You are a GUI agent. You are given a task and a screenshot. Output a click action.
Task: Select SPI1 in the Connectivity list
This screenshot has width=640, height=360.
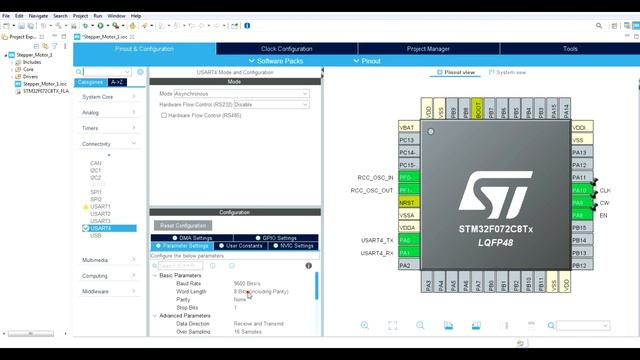tap(96, 192)
